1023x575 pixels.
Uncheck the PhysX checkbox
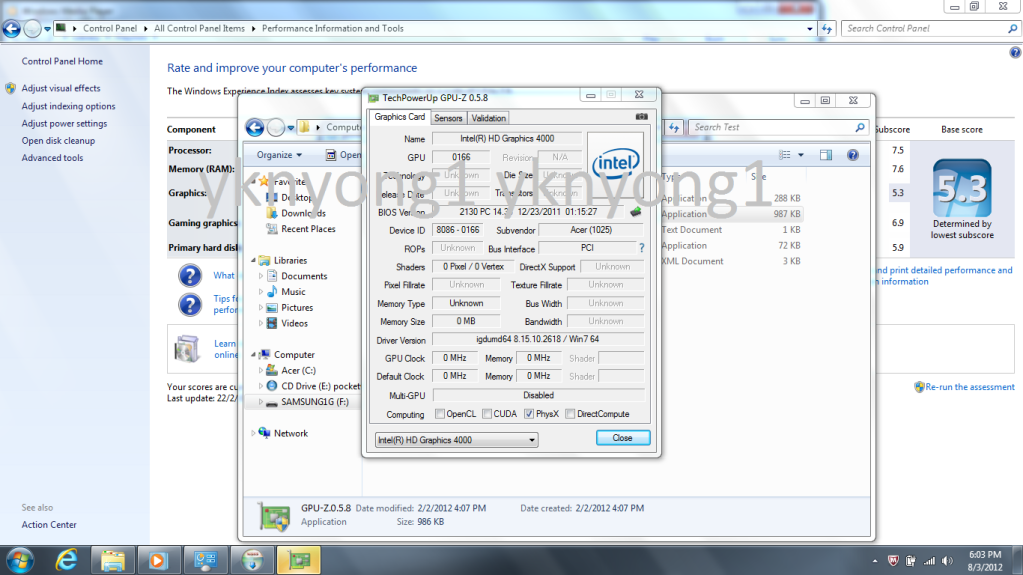tap(529, 414)
